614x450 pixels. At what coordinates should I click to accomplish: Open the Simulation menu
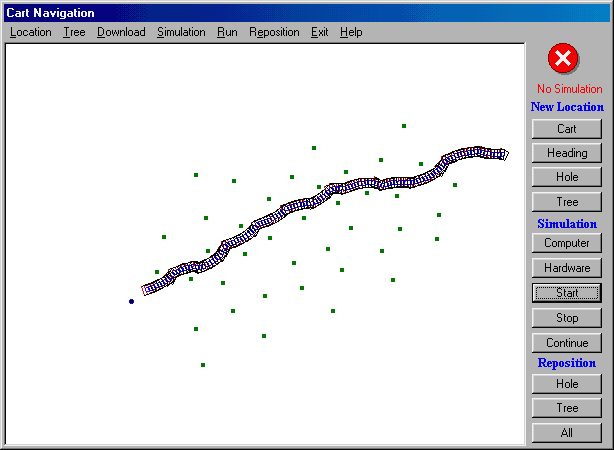pyautogui.click(x=181, y=32)
